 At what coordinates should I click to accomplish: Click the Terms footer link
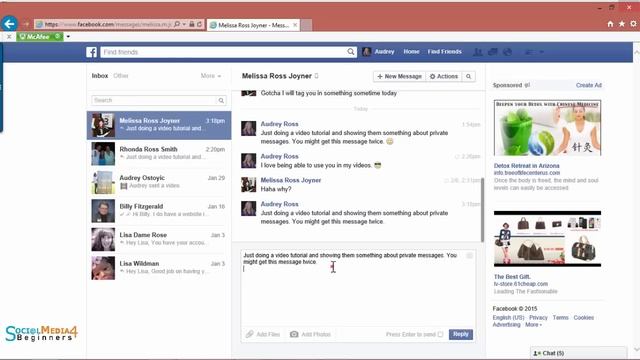pos(560,318)
